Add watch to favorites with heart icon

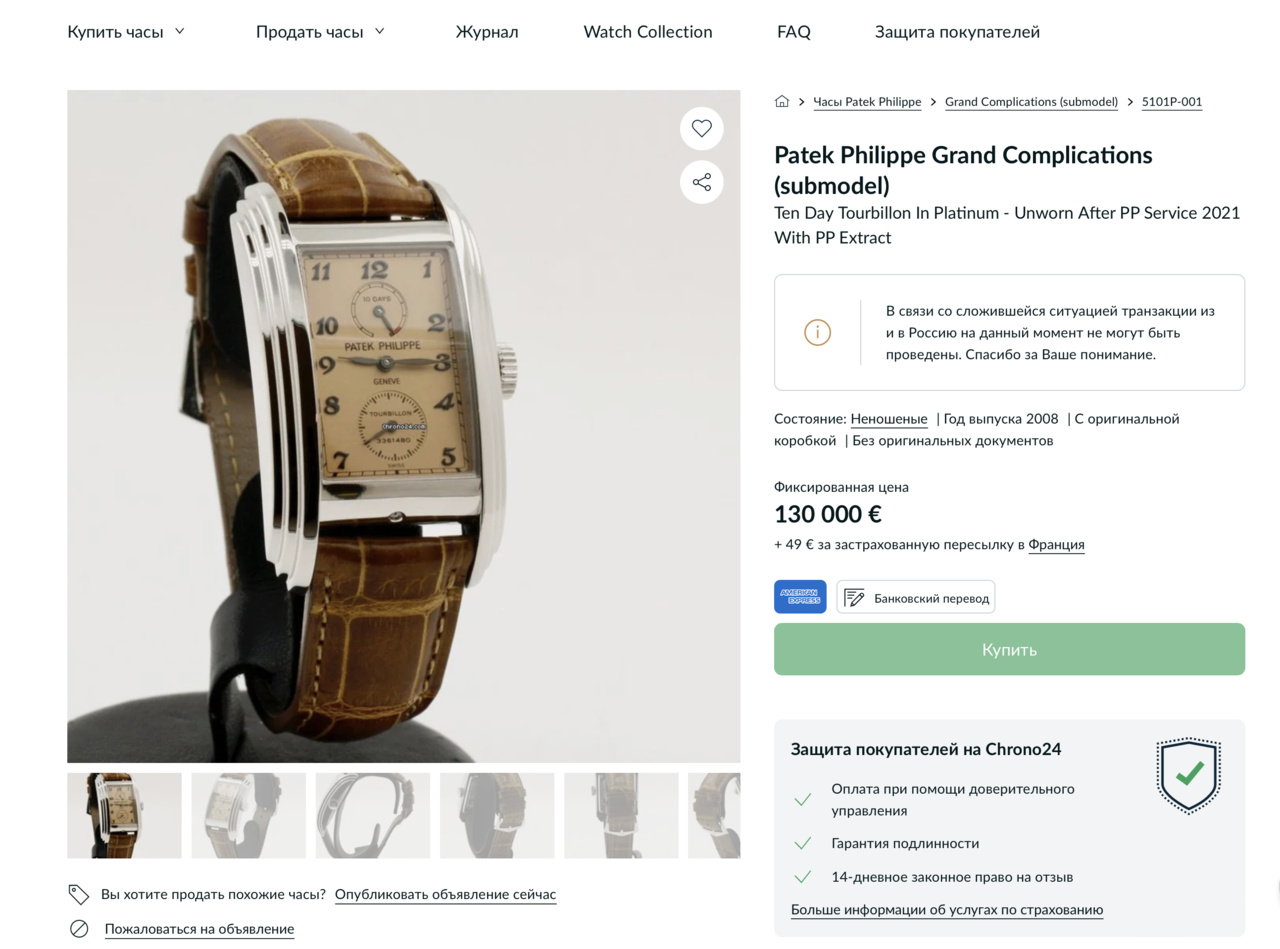click(702, 128)
